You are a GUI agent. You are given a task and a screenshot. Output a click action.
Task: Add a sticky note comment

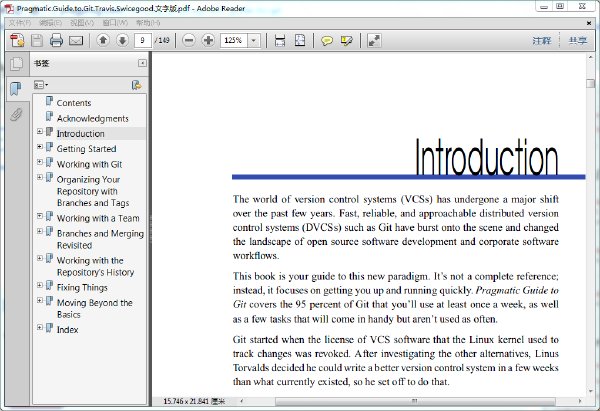326,40
